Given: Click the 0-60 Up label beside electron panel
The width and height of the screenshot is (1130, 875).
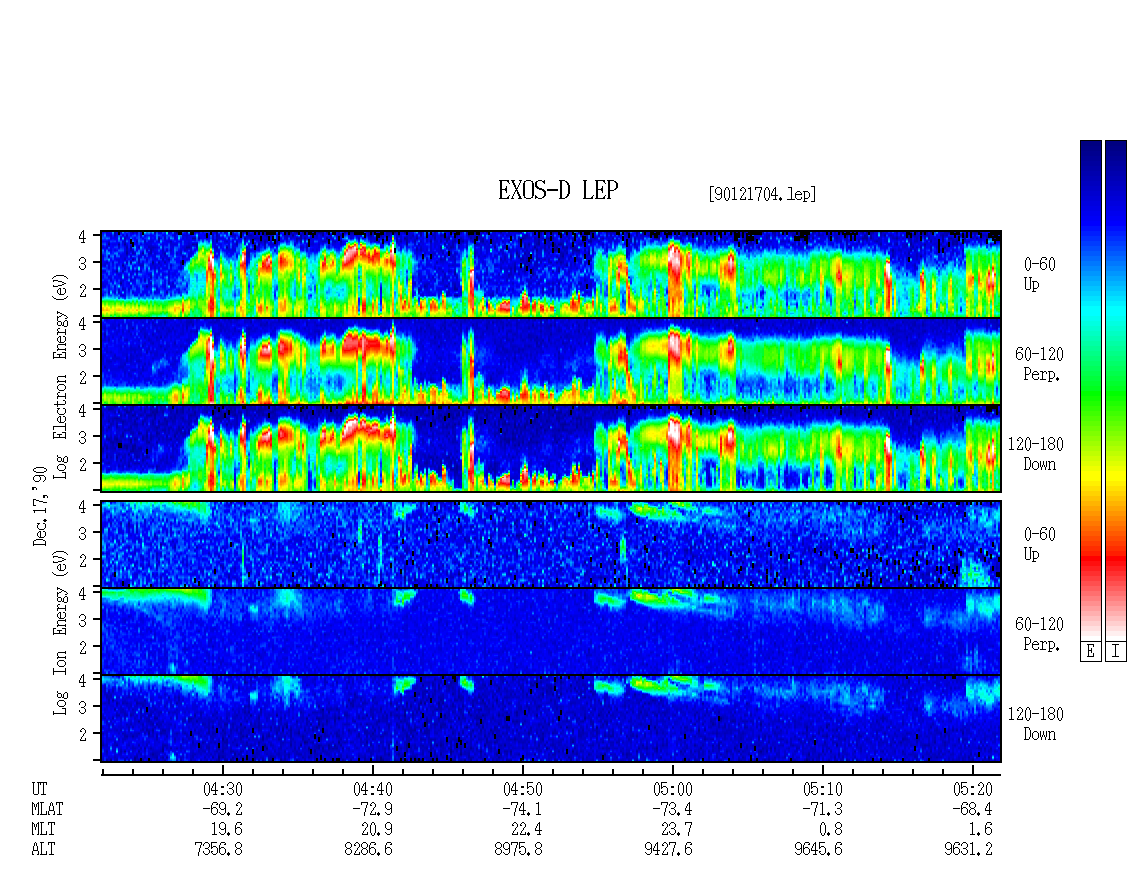Looking at the screenshot, I should (x=1039, y=274).
